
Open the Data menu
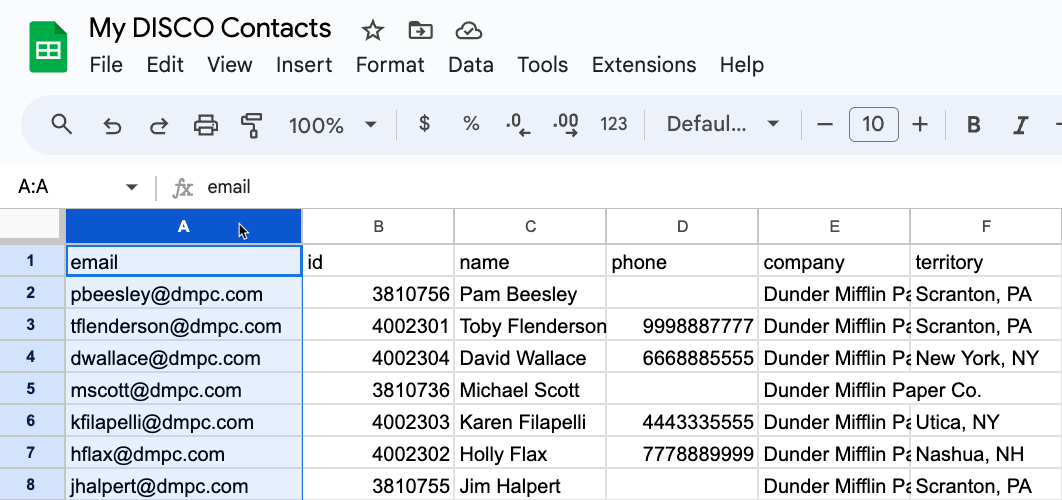click(x=471, y=65)
